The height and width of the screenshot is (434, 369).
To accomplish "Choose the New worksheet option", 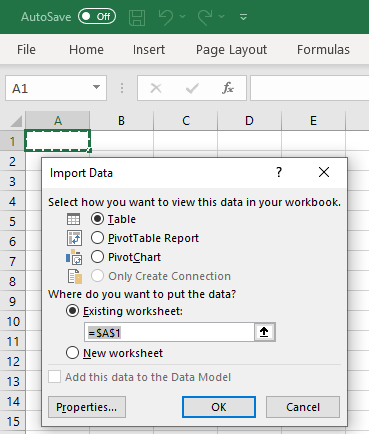I will point(72,353).
